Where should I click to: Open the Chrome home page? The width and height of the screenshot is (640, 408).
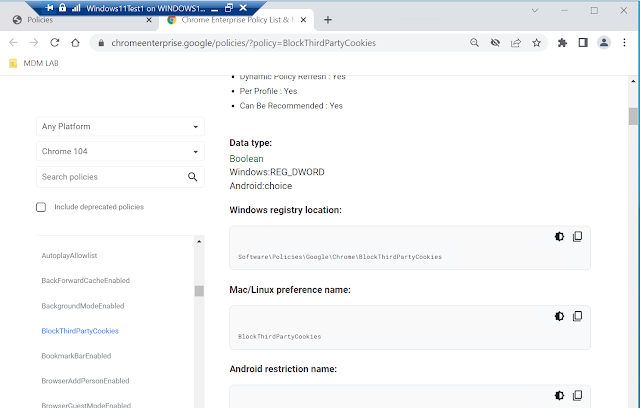pos(75,42)
